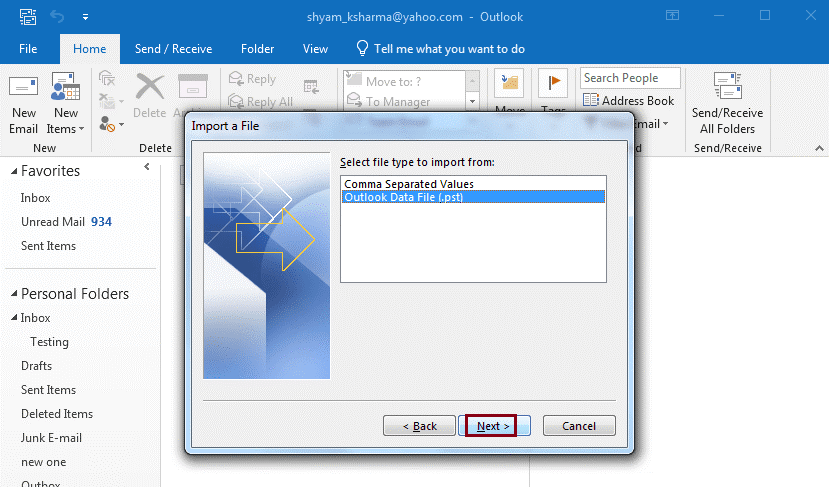Open Sent Items under Personal Folders
Image resolution: width=829 pixels, height=487 pixels.
click(x=48, y=390)
